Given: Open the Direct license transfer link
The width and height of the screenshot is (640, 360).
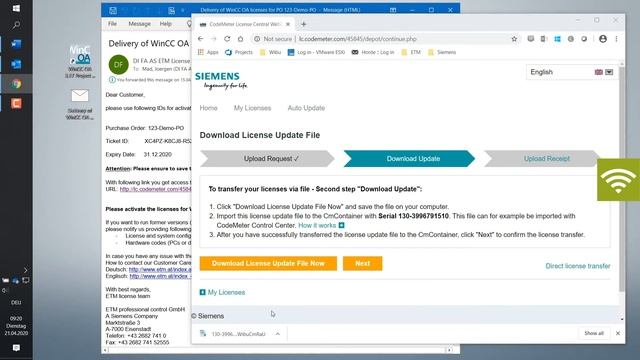Looking at the screenshot, I should (x=578, y=266).
